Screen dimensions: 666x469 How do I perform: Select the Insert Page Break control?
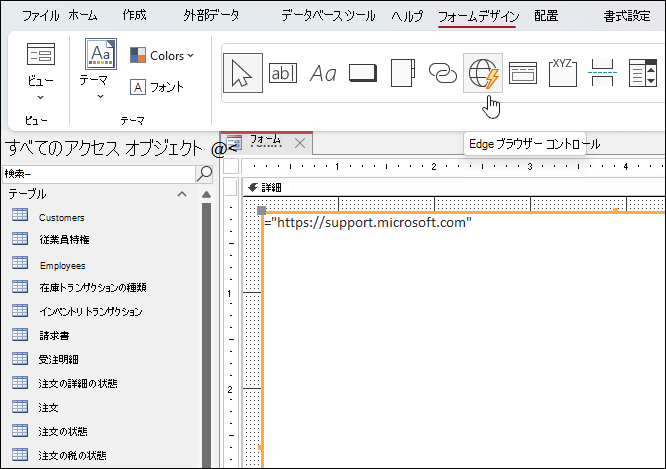pos(602,73)
